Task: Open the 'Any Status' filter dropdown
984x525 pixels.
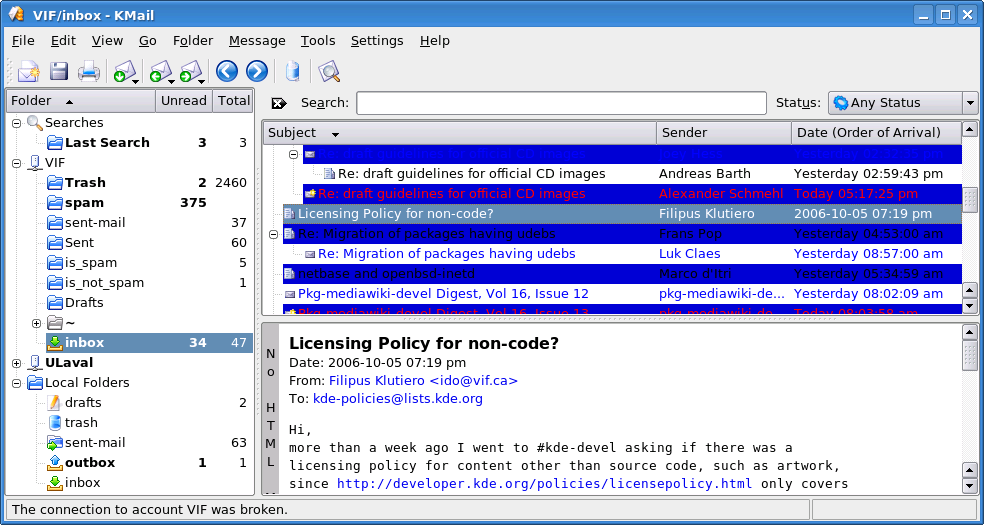Action: [x=902, y=103]
